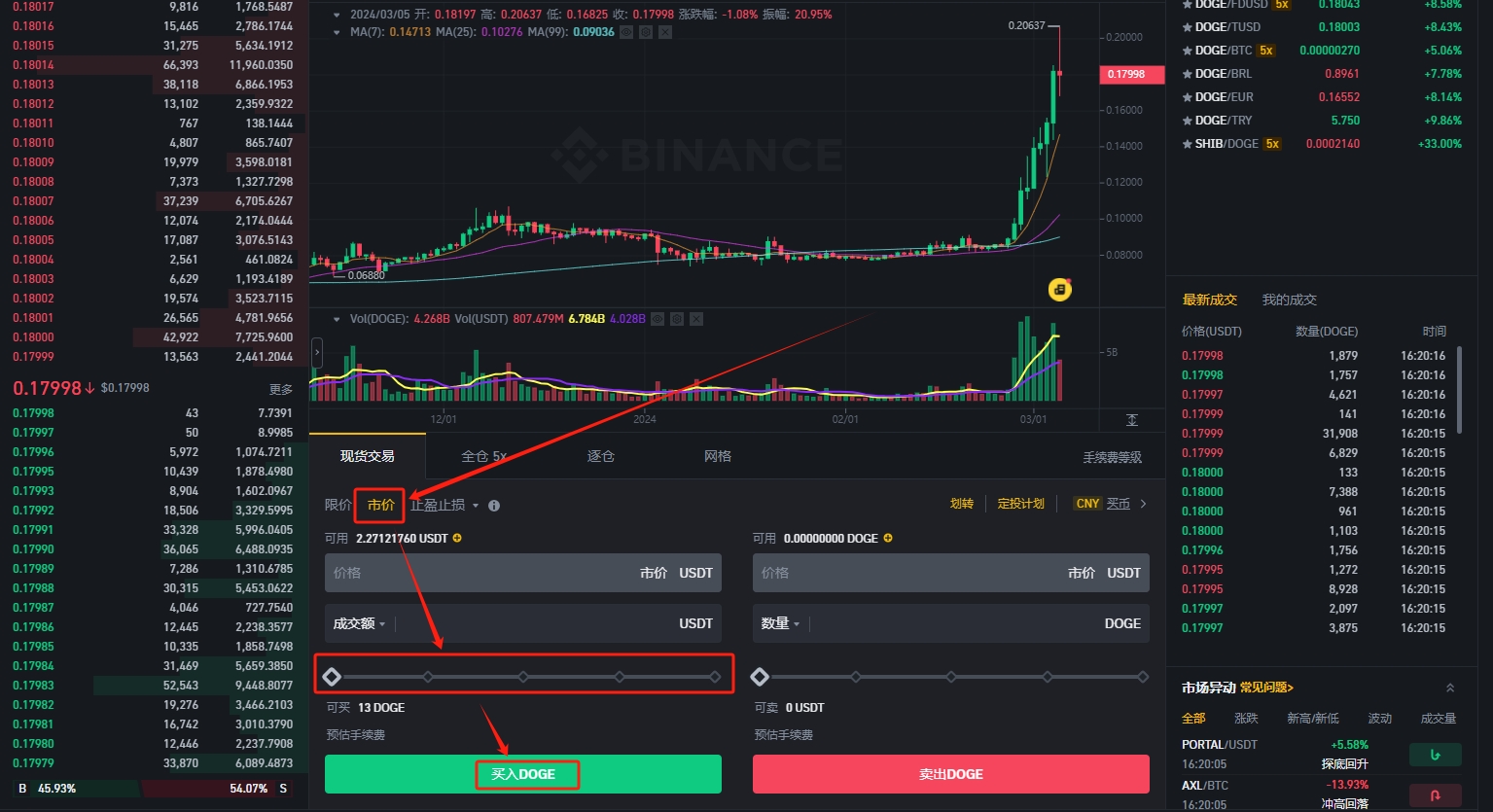1493x812 pixels.
Task: Select the 成交量 market movers filter
Action: pyautogui.click(x=1439, y=718)
